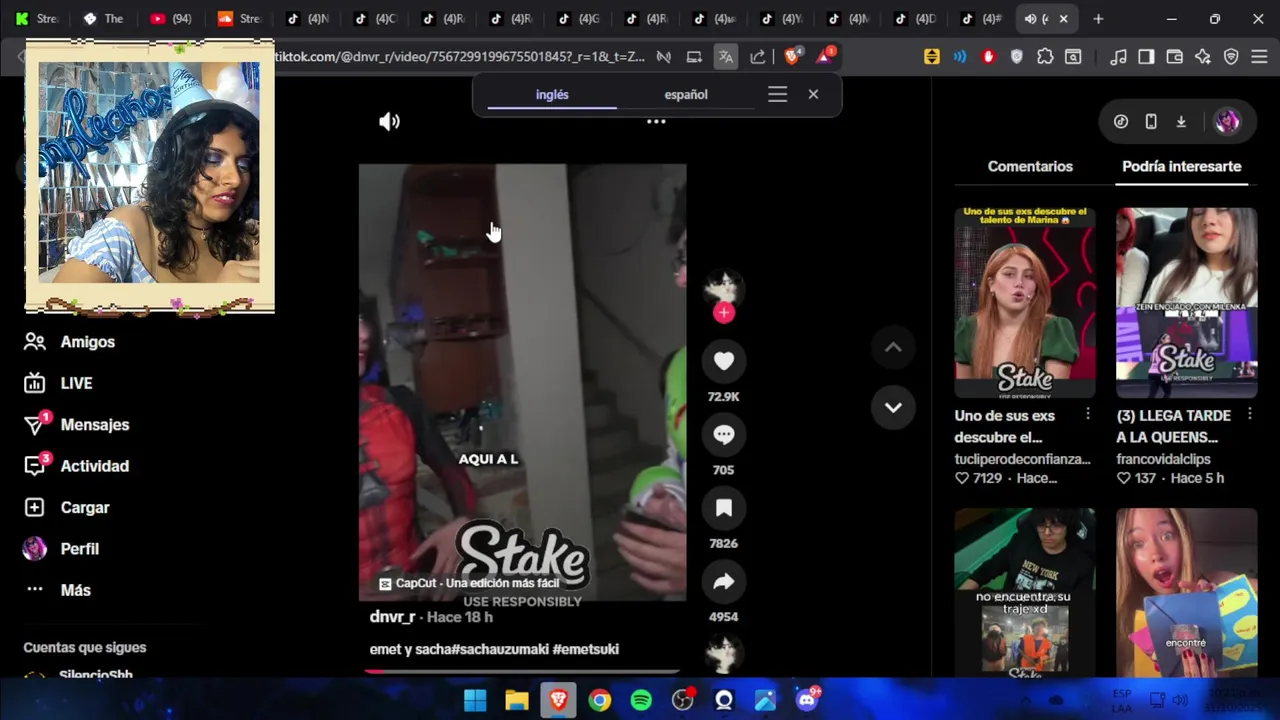Open the music note playlist icon
The image size is (1280, 720).
[1118, 57]
